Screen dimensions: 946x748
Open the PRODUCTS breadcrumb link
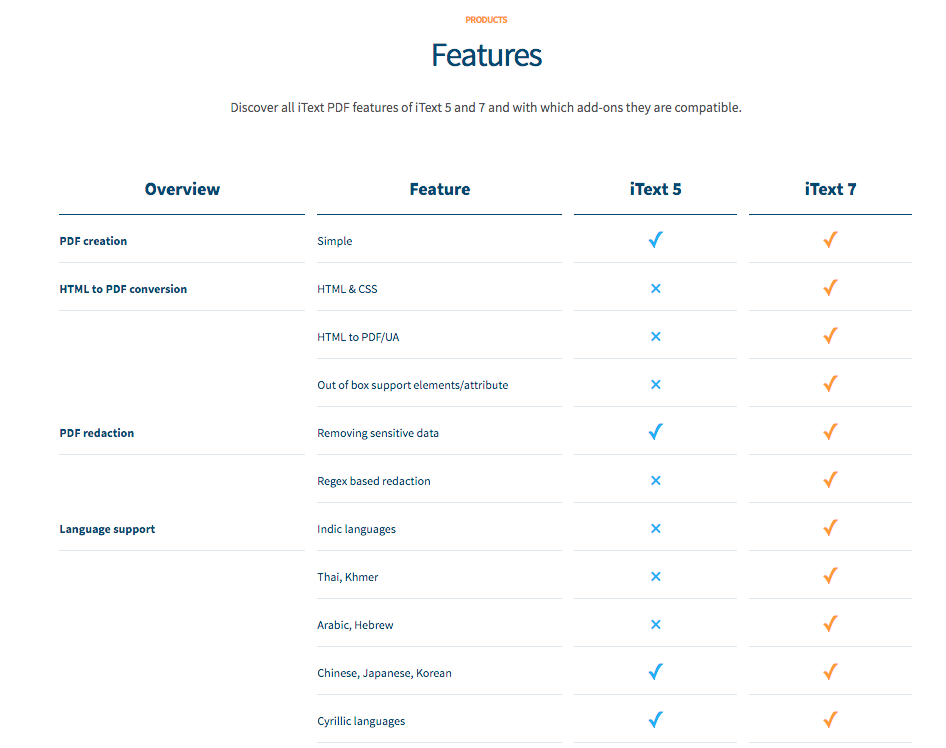point(486,20)
